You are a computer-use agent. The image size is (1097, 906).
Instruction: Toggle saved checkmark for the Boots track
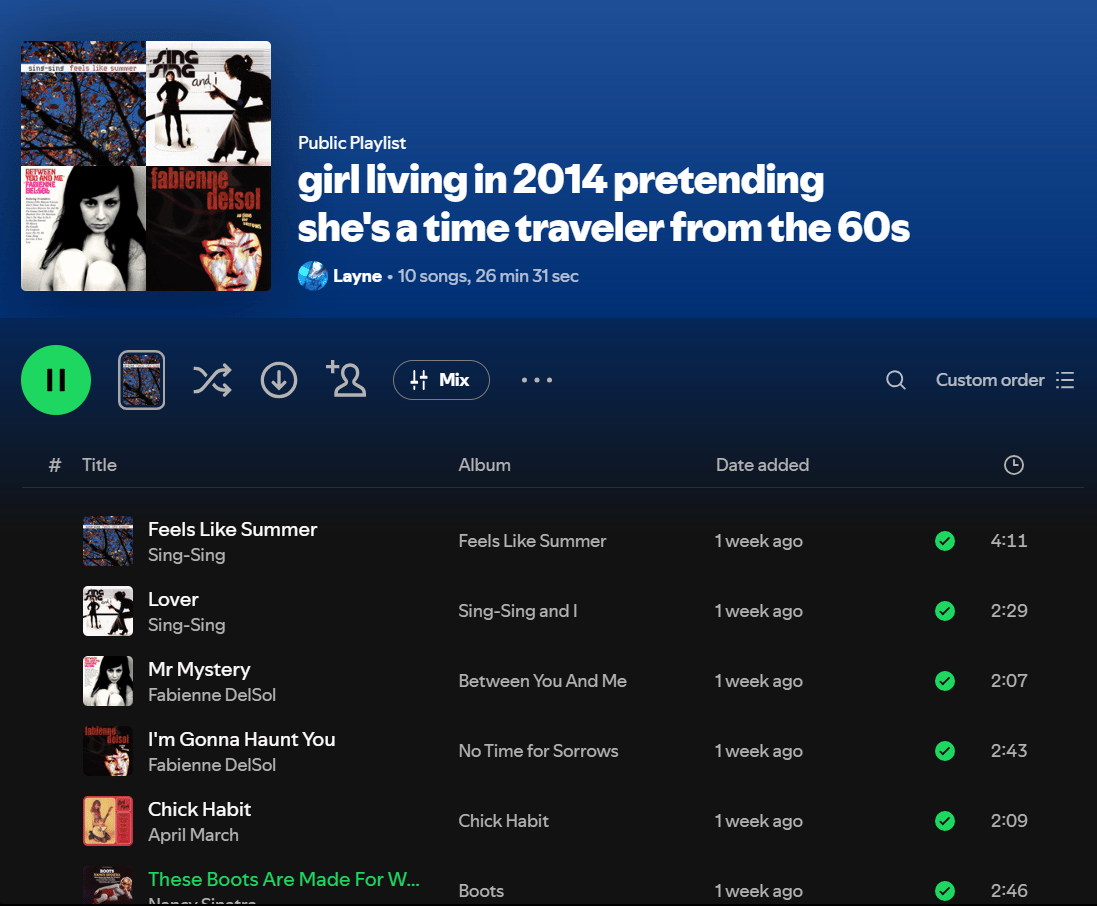click(x=945, y=891)
